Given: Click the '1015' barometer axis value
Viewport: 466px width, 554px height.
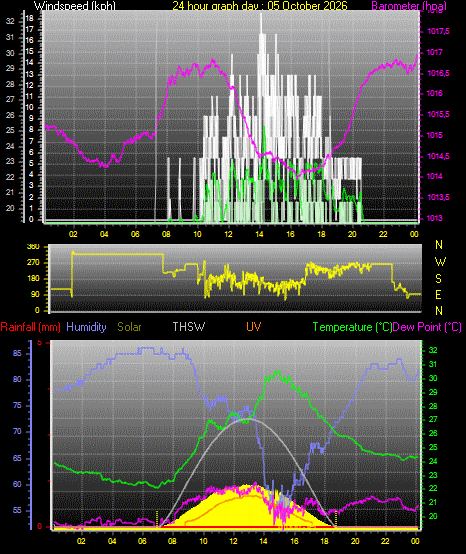Looking at the screenshot, I should click(x=435, y=136).
